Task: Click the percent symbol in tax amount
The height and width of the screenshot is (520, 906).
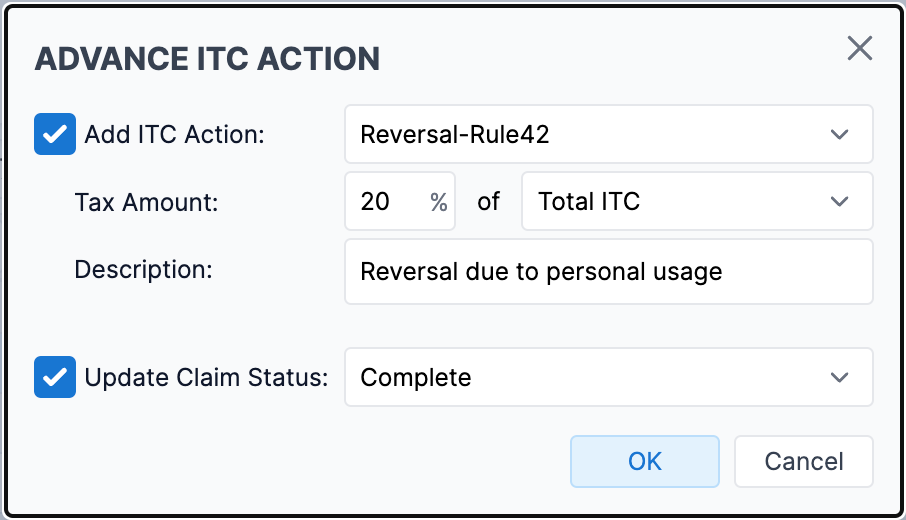Action: [x=438, y=202]
